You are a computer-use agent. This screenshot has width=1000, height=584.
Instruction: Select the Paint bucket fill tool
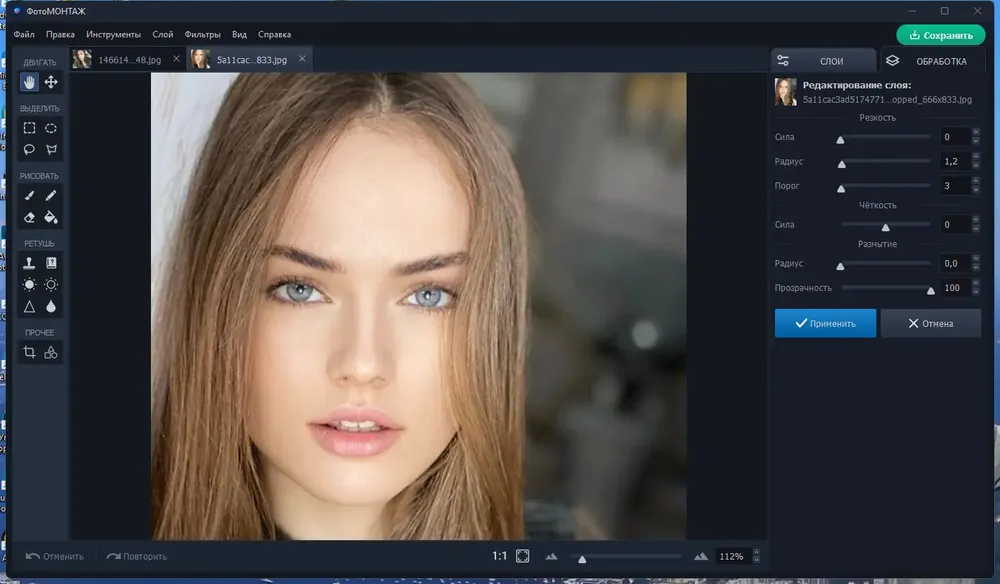pyautogui.click(x=51, y=217)
